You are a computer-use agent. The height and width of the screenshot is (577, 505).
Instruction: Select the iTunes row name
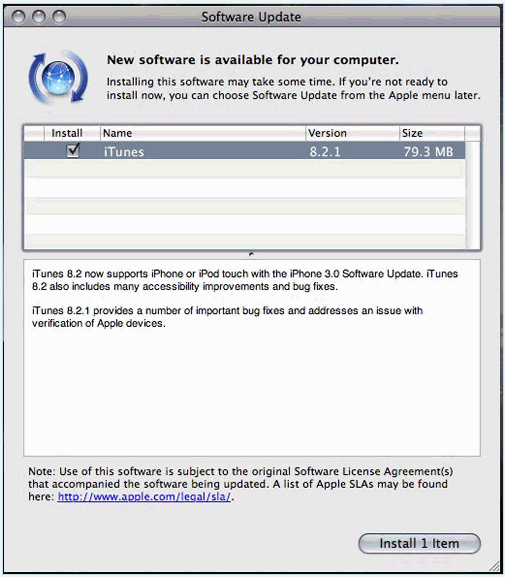pyautogui.click(x=124, y=152)
